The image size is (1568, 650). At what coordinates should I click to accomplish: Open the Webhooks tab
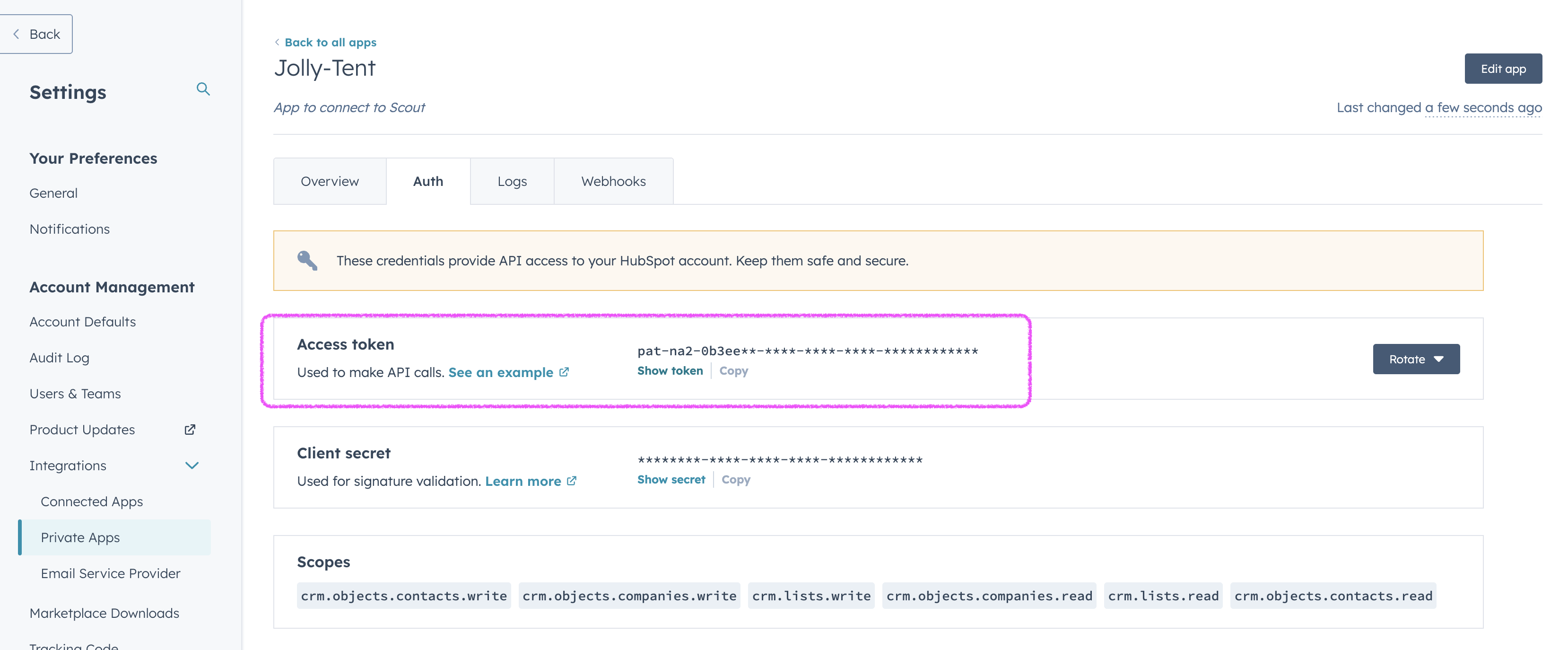(x=613, y=182)
